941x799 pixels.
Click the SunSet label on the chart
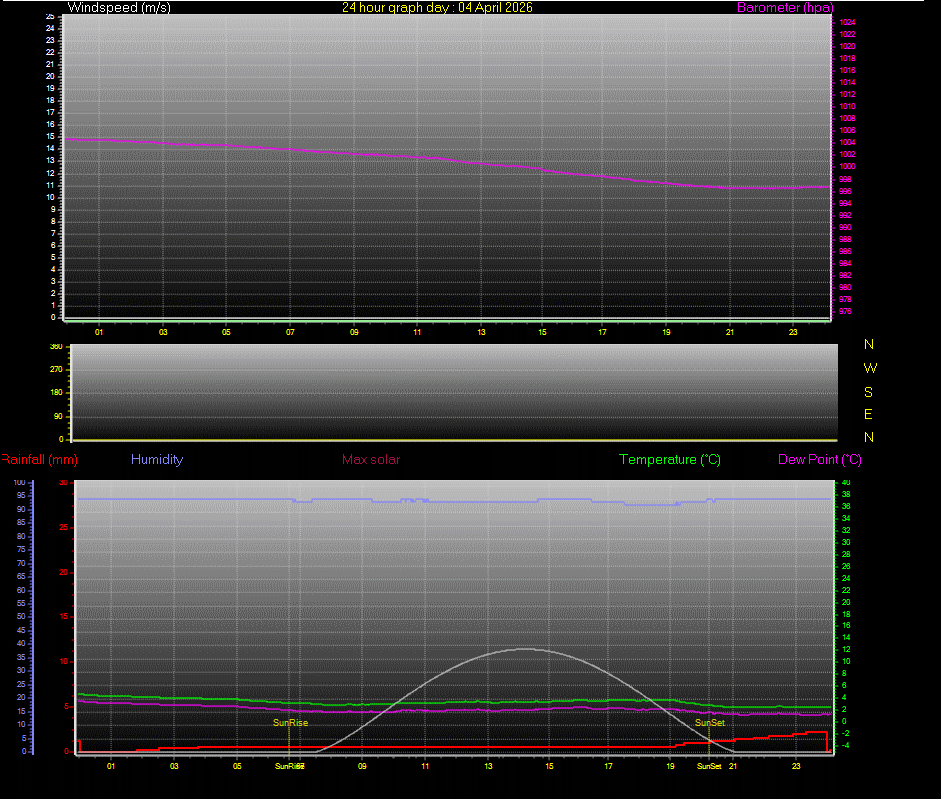point(708,722)
